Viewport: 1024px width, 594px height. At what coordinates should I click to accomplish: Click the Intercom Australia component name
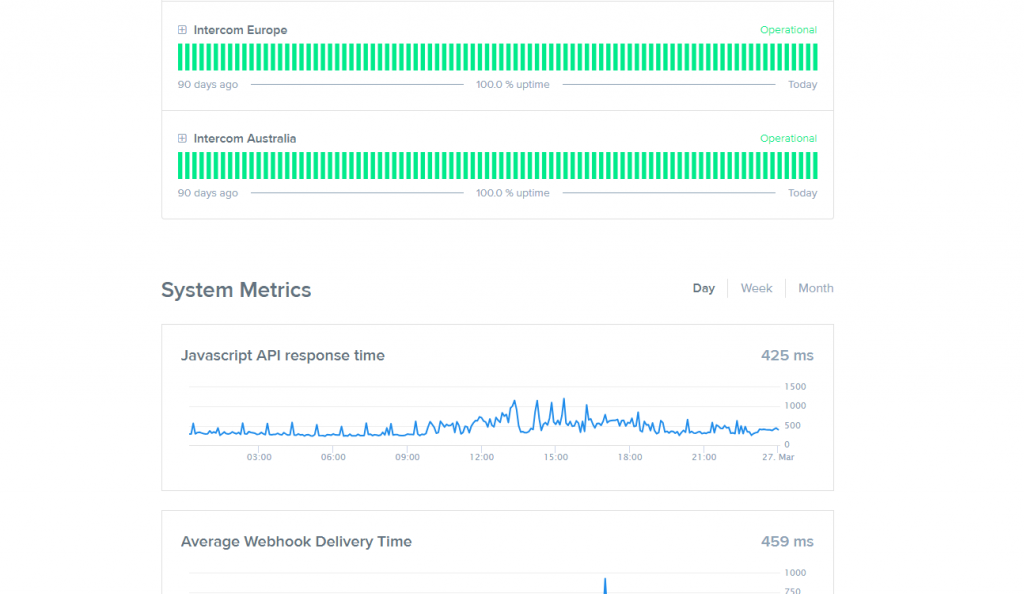(x=245, y=139)
